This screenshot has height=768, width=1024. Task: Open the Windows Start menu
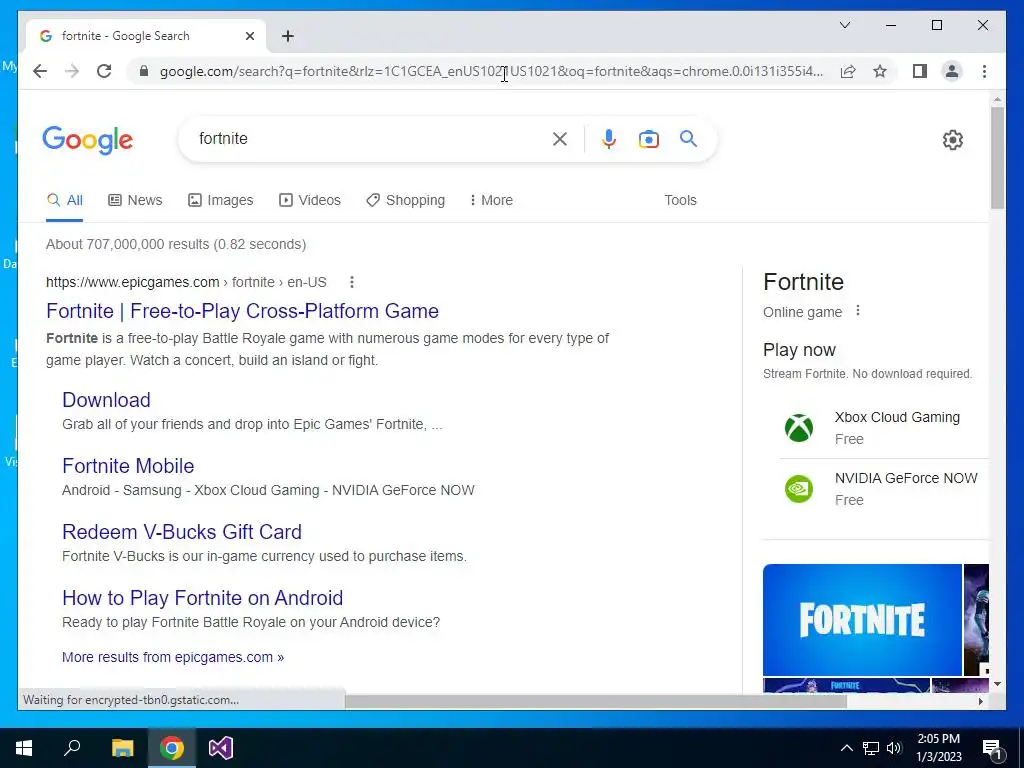24,748
